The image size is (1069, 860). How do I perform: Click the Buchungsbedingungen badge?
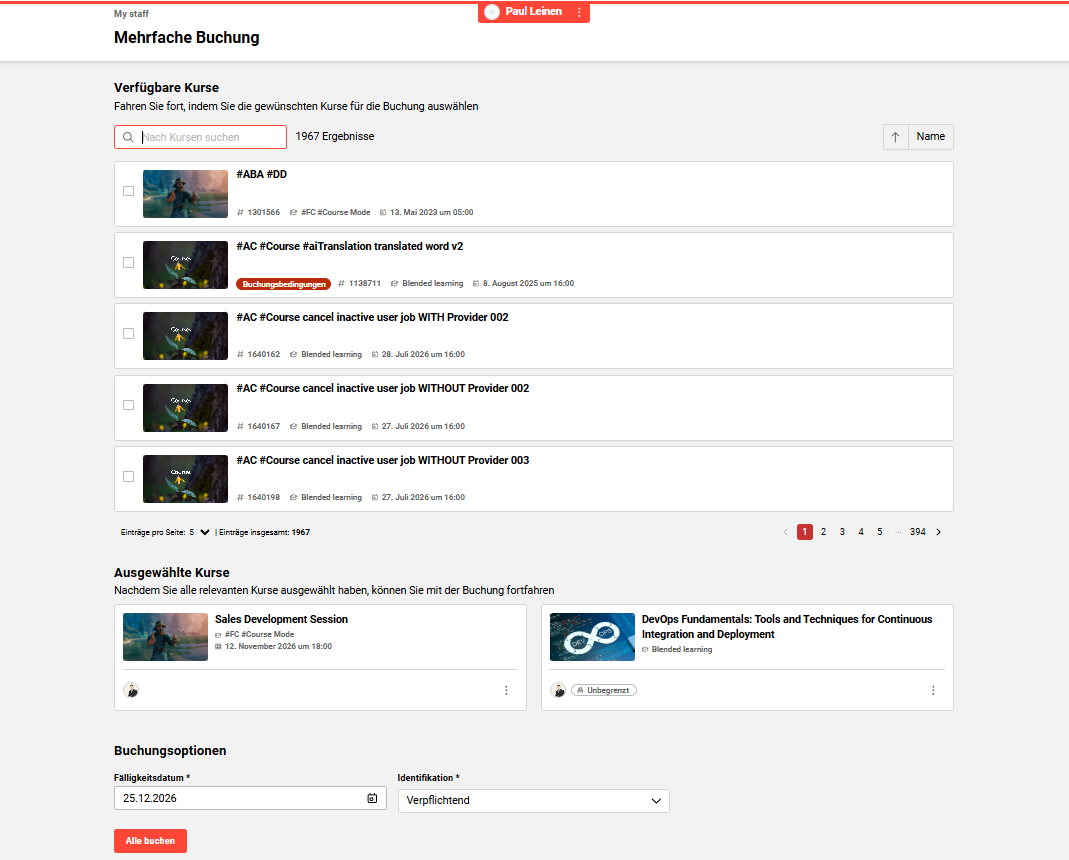[284, 284]
